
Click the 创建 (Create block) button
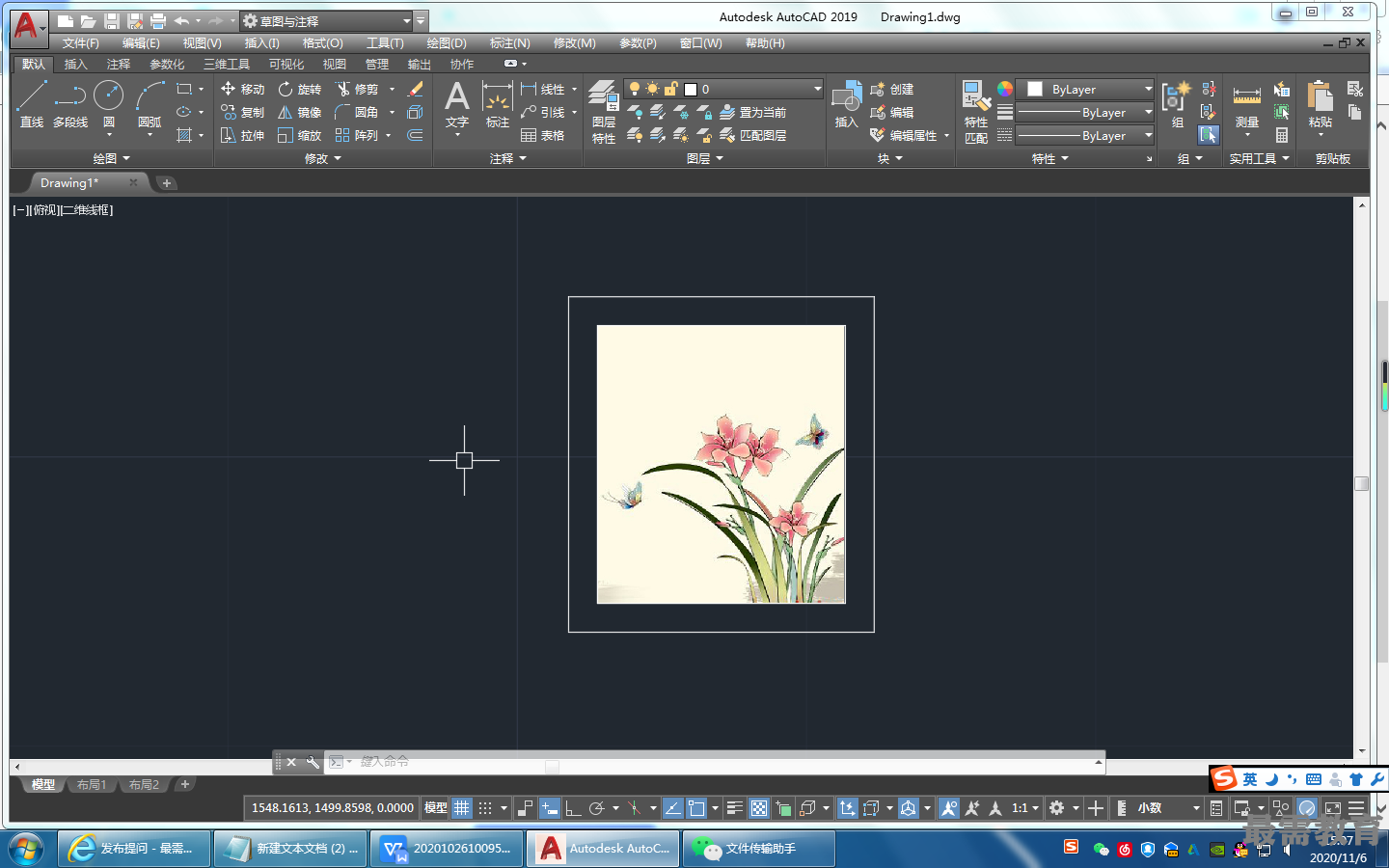point(891,89)
